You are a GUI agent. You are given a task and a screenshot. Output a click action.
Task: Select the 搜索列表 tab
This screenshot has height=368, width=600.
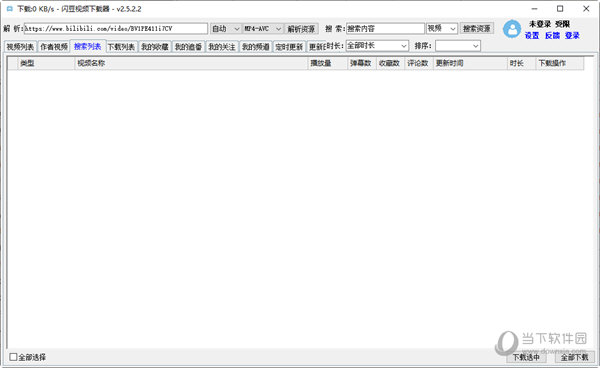pyautogui.click(x=88, y=46)
